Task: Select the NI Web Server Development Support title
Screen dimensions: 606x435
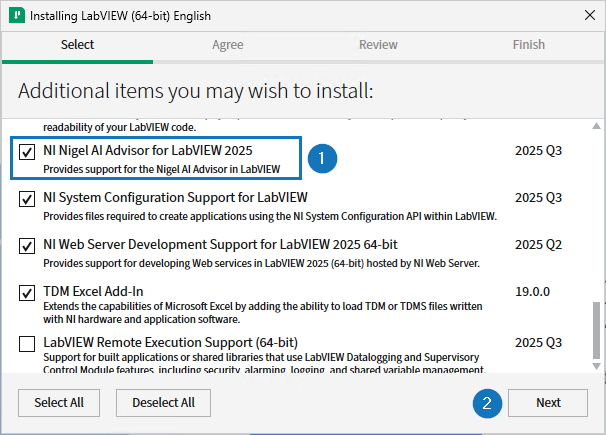Action: tap(220, 245)
